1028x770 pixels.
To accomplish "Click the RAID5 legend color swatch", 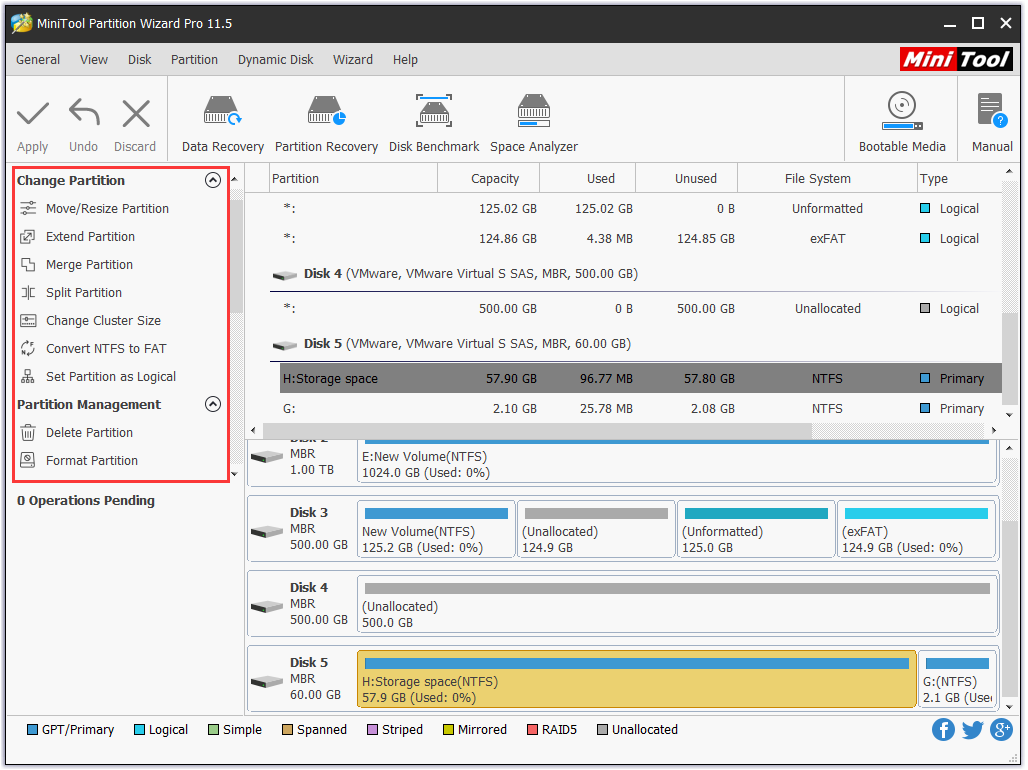I will pos(532,730).
